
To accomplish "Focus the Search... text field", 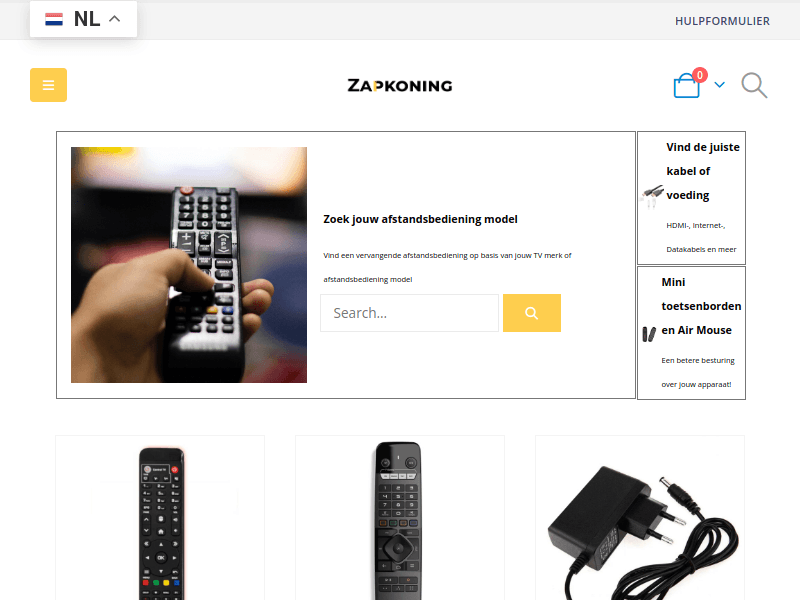I will [409, 313].
